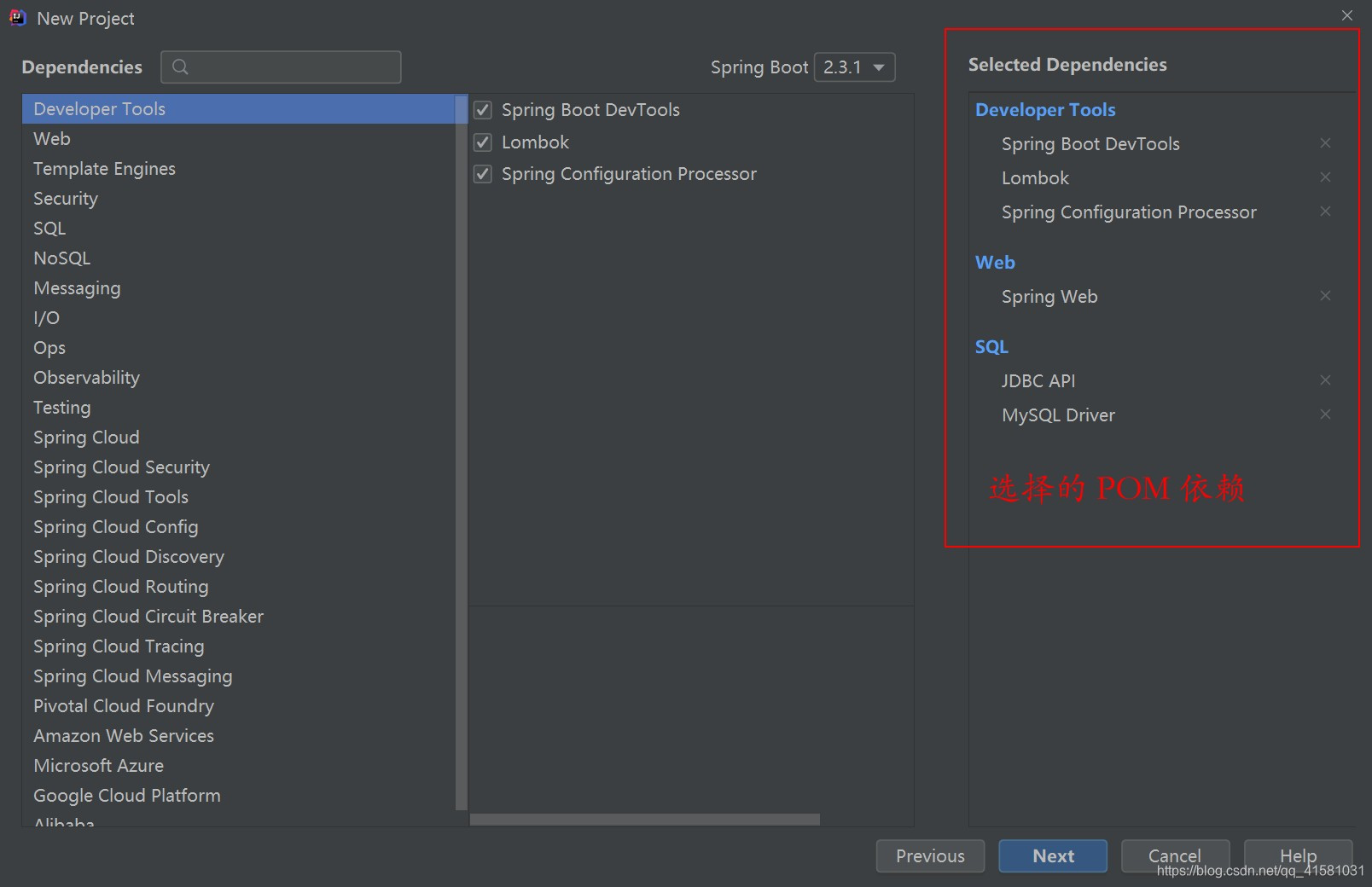Select Pivotal Cloud Foundry category

pos(239,706)
